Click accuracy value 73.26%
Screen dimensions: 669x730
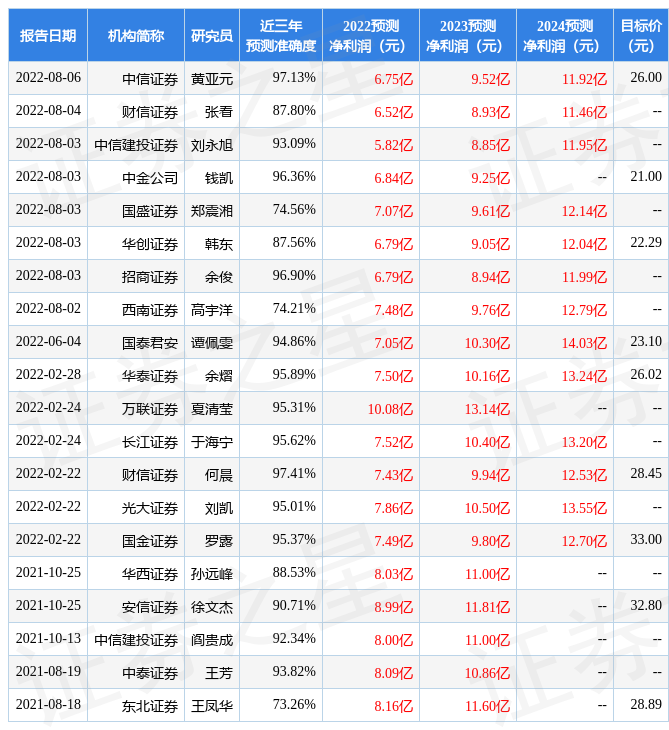294,705
